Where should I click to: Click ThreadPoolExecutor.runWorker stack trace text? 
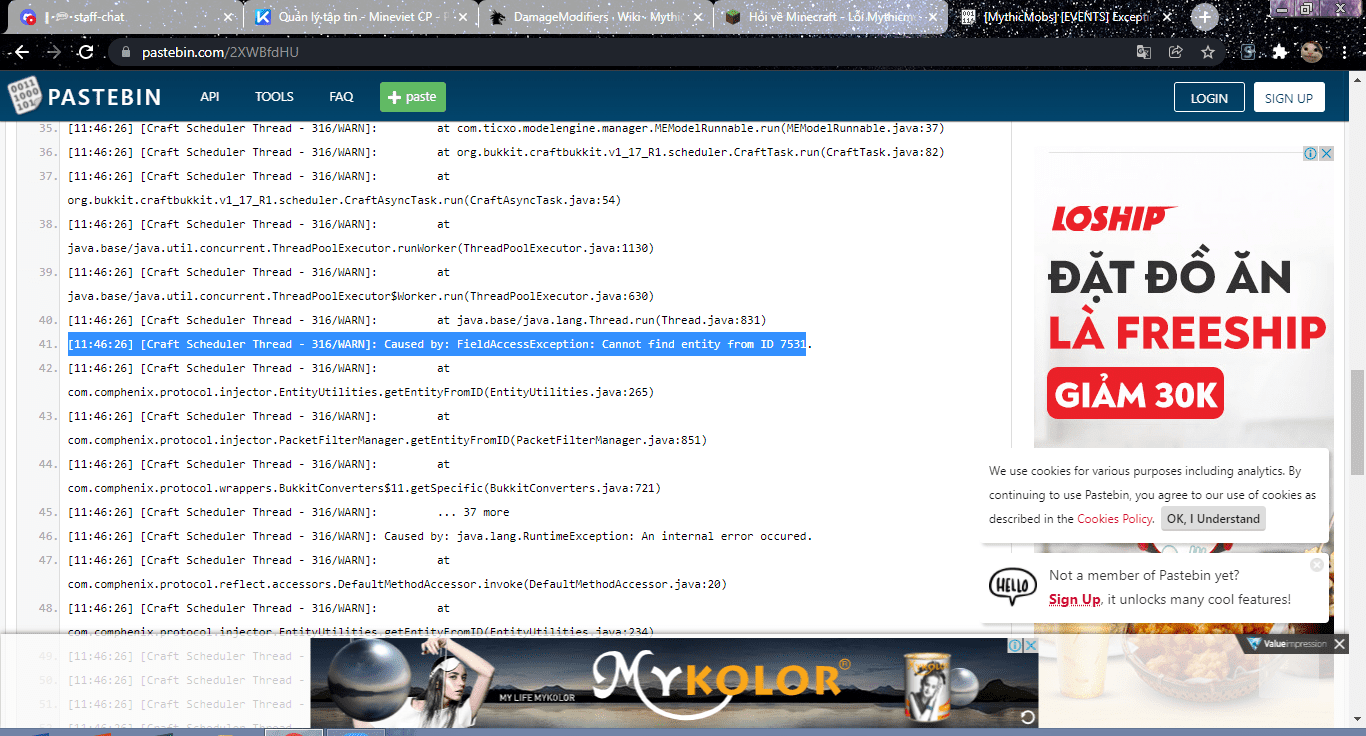[x=361, y=248]
